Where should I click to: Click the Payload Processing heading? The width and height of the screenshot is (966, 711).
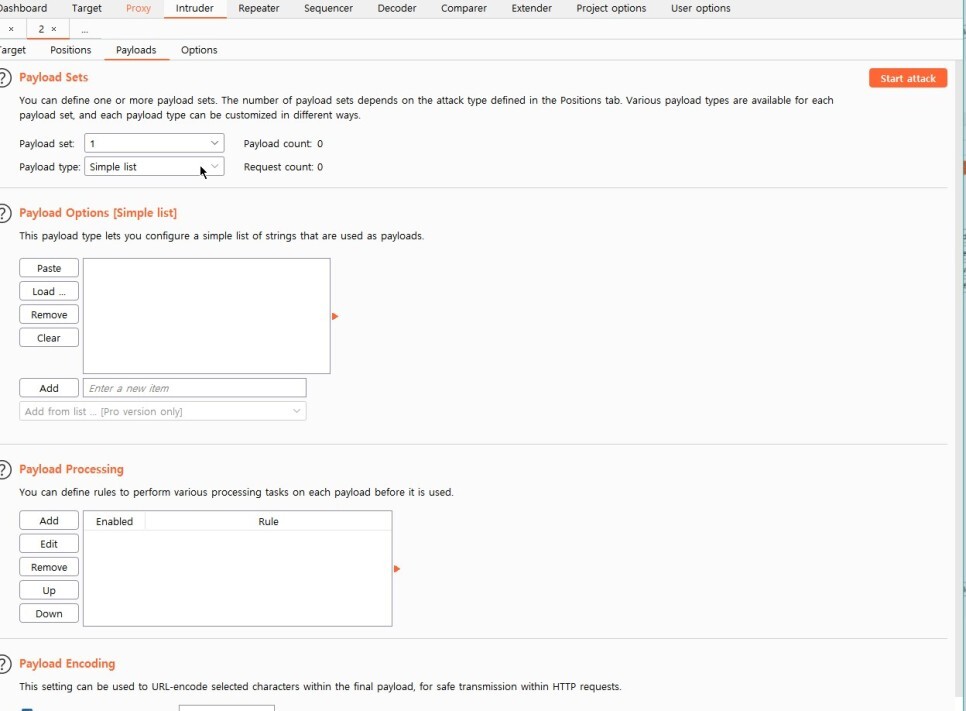point(71,469)
